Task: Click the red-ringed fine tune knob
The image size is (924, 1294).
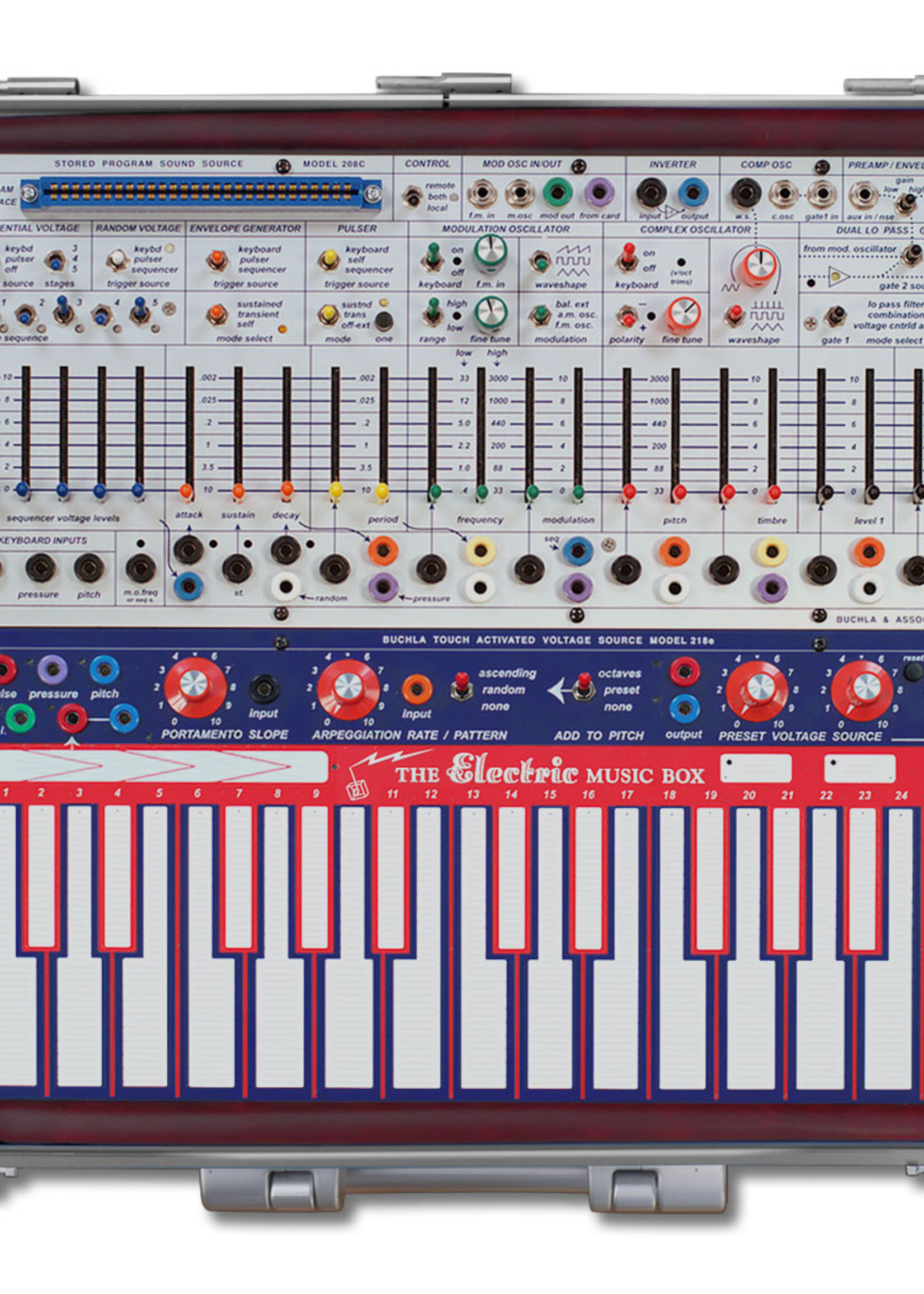Action: tap(683, 314)
